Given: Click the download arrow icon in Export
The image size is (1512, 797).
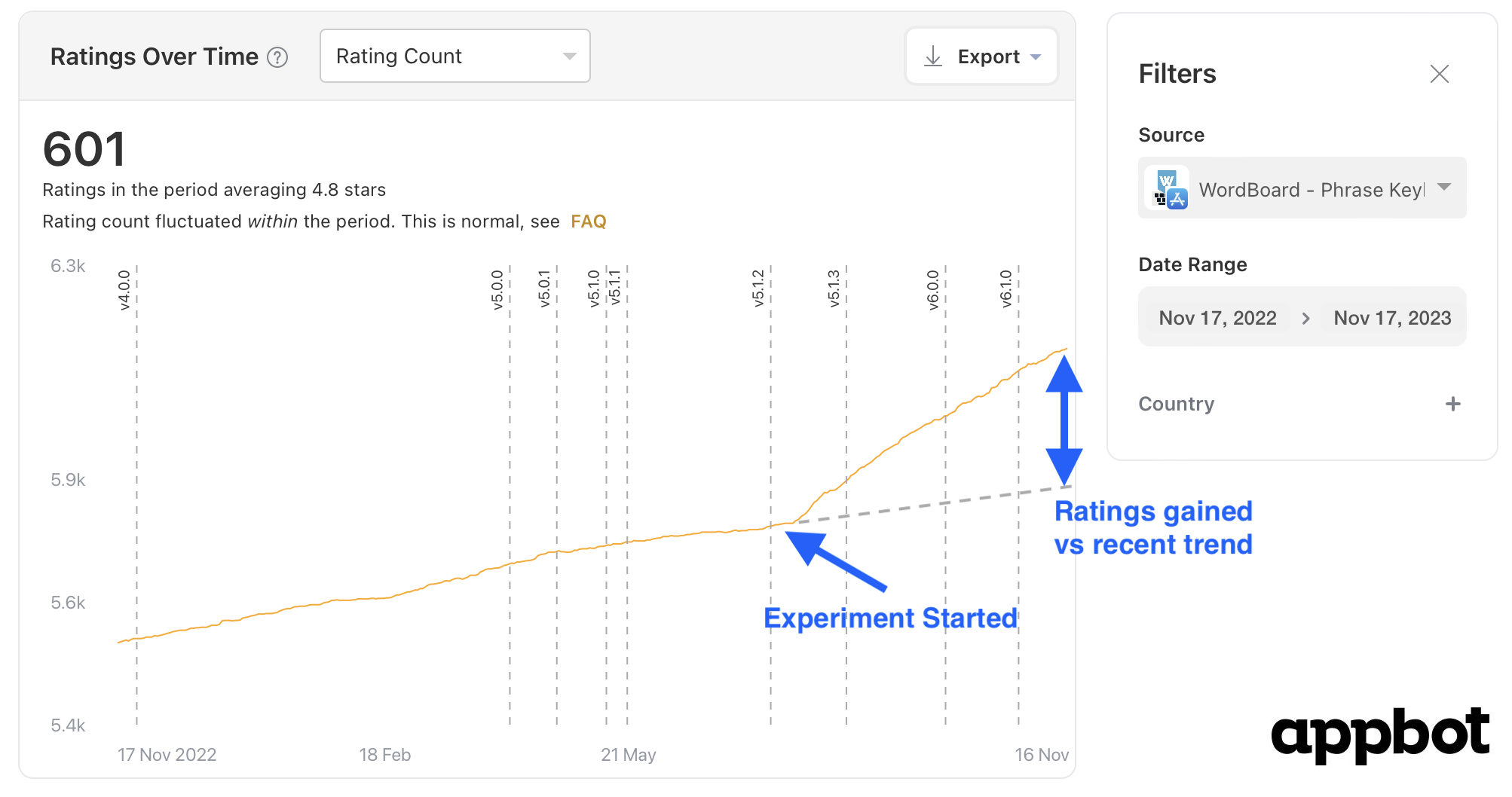Looking at the screenshot, I should 933,56.
